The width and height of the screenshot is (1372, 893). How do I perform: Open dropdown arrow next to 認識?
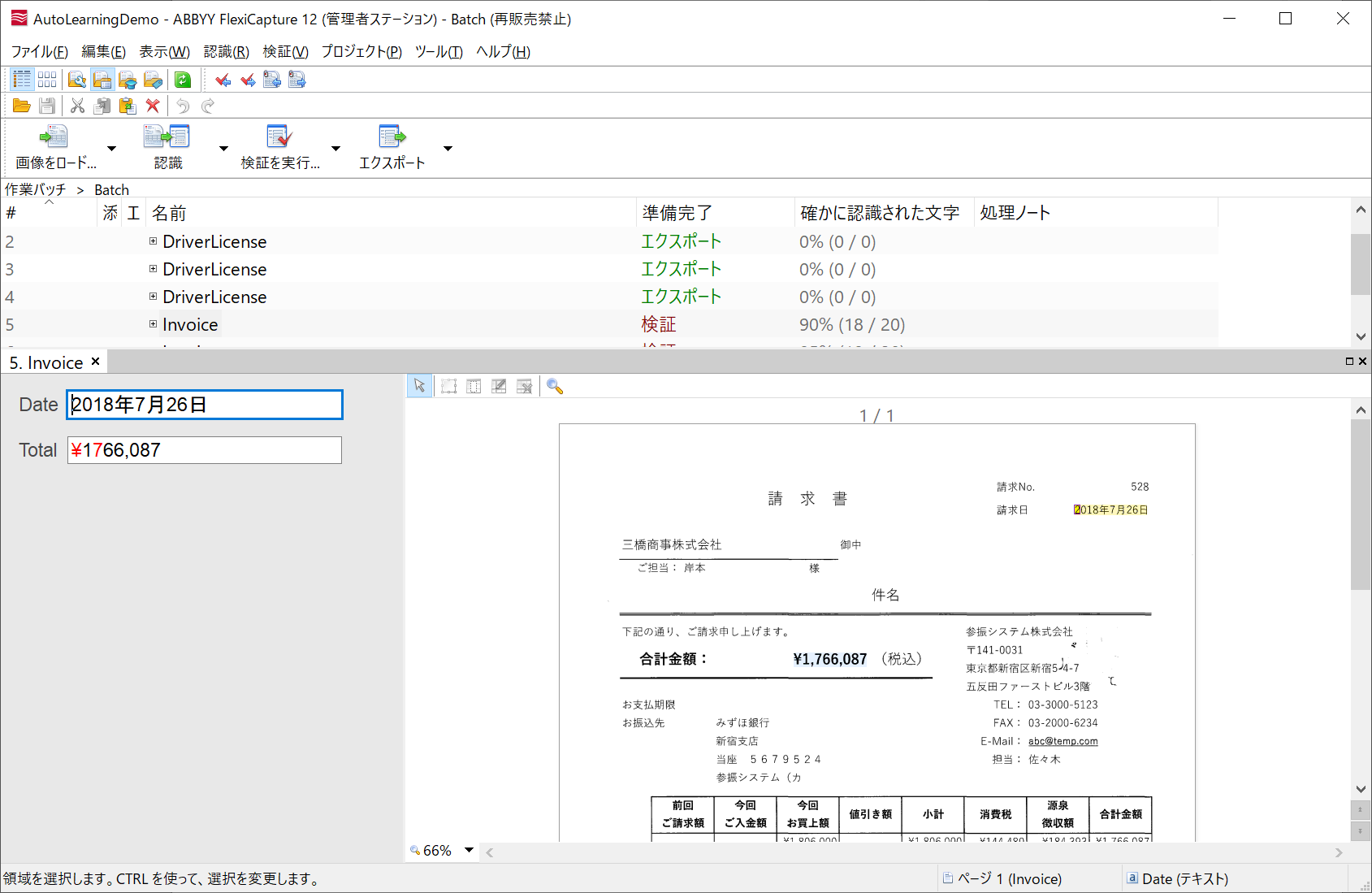pyautogui.click(x=223, y=149)
